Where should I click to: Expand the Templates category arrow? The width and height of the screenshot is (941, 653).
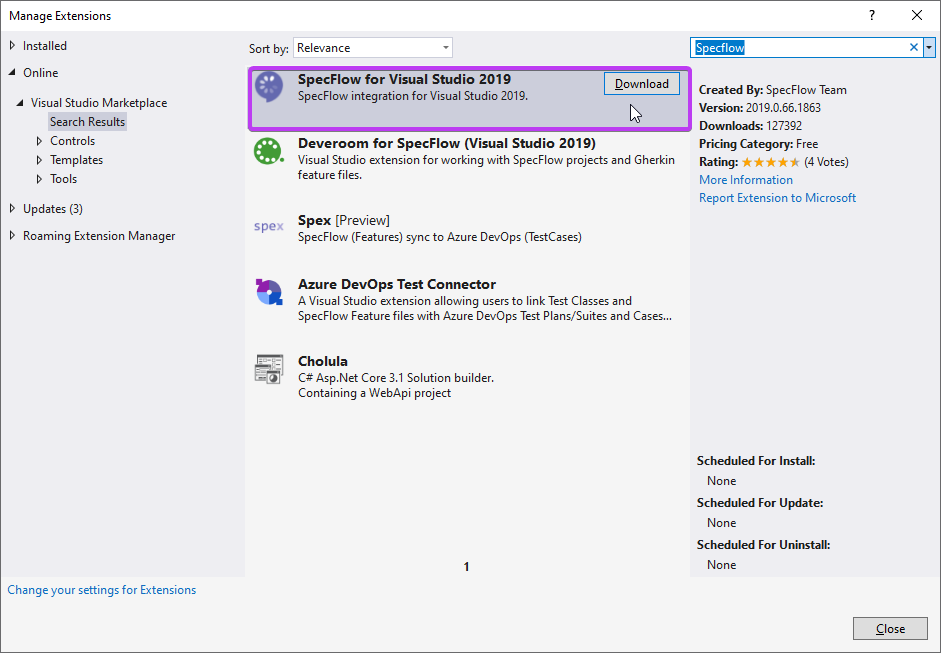coord(40,160)
